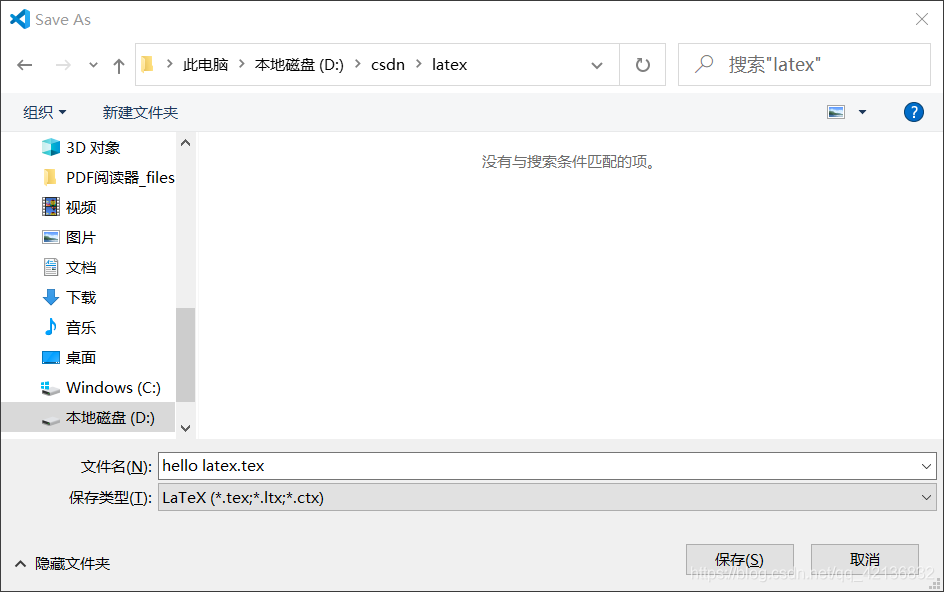Click the 保存(S) button
The height and width of the screenshot is (592, 944).
739,560
